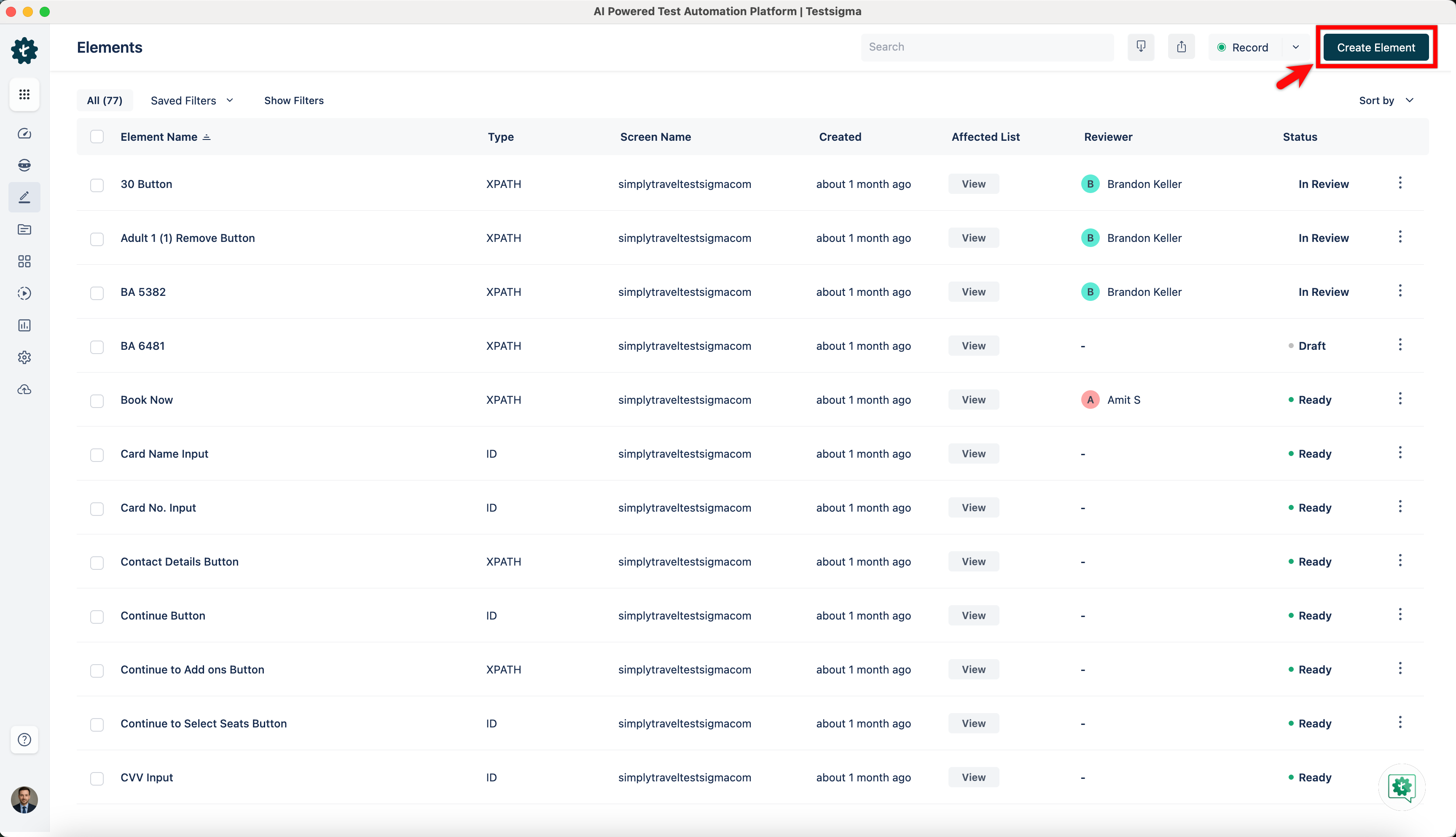Toggle the select-all header checkbox

(x=97, y=137)
